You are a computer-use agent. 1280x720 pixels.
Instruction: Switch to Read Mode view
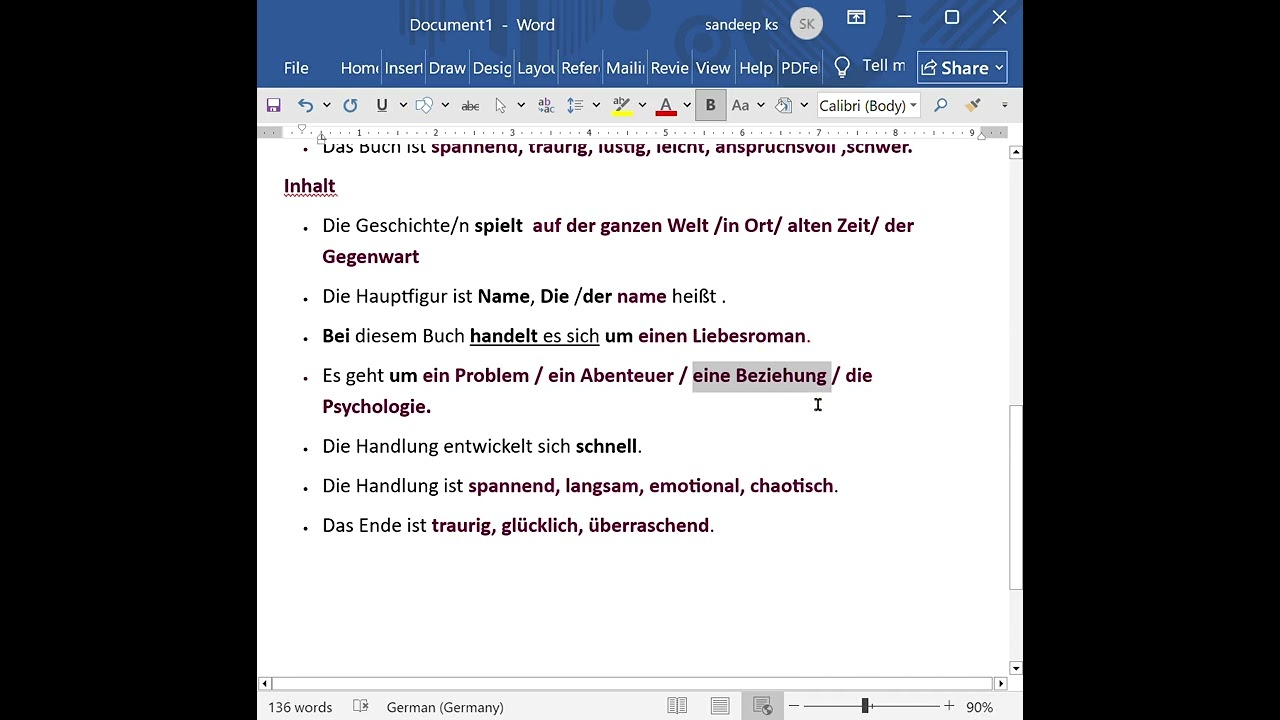[677, 707]
